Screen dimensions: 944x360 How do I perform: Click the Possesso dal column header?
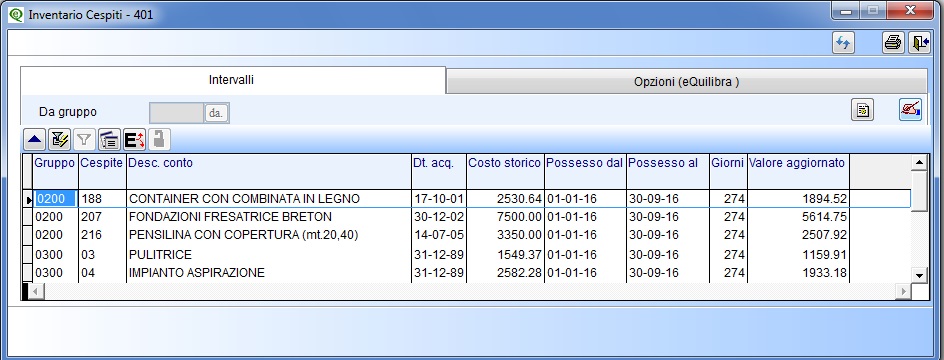pos(585,171)
